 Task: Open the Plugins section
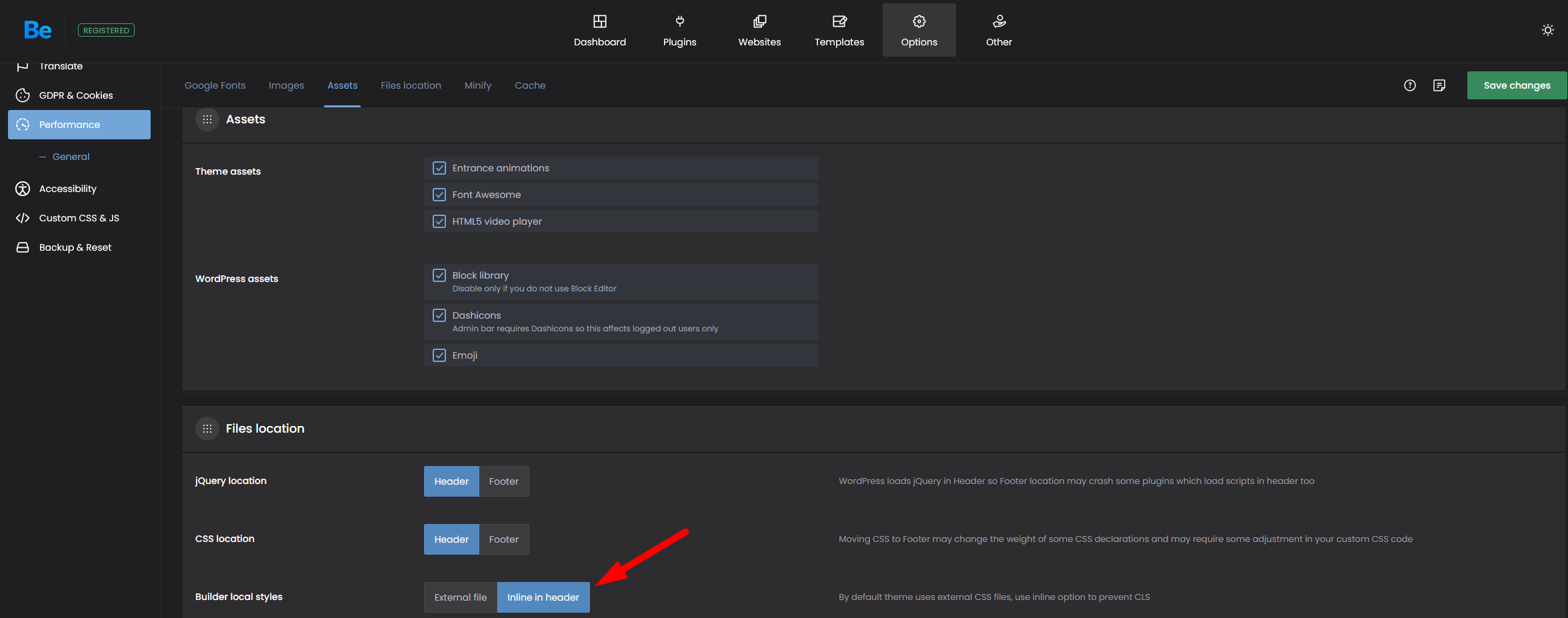point(679,31)
